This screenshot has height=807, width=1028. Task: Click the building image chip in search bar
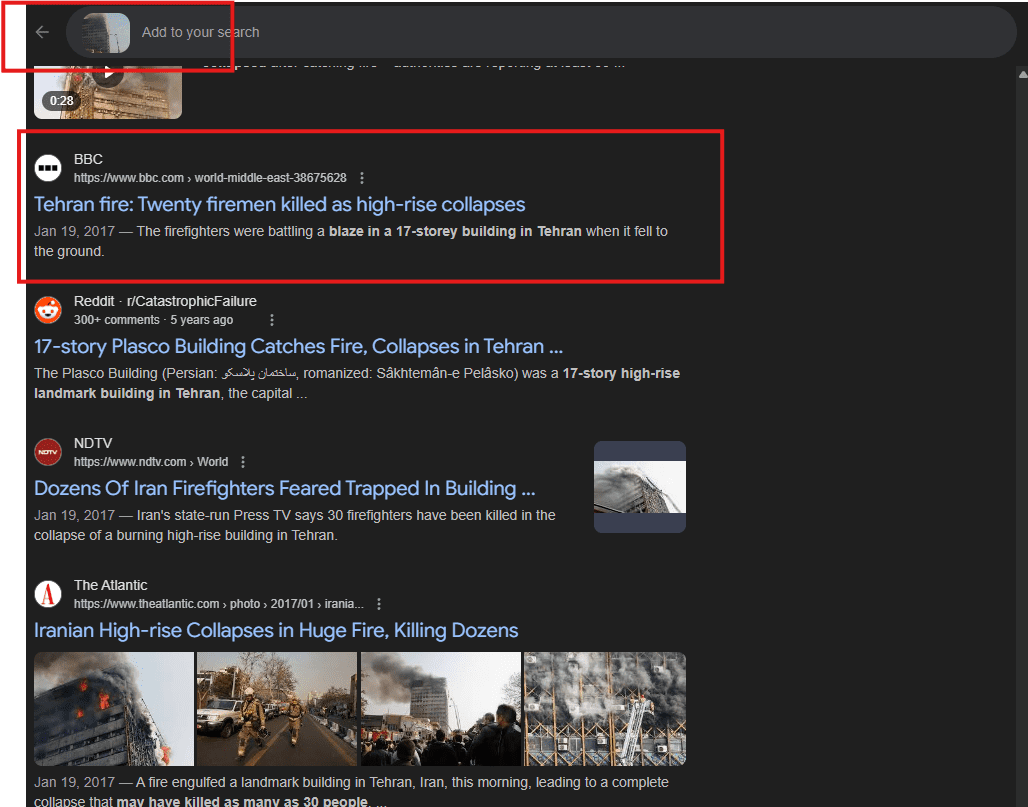click(x=105, y=32)
